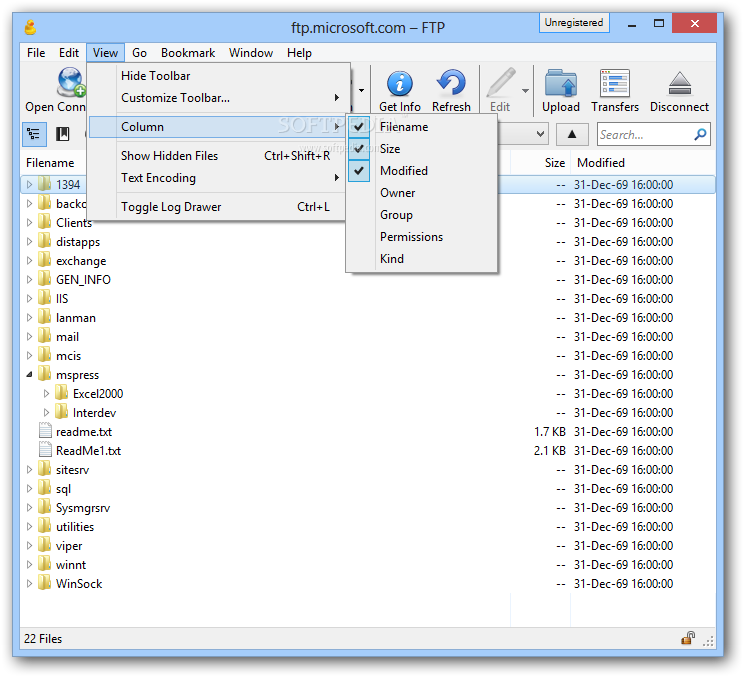Open the Edit menu
The image size is (744, 677).
69,53
